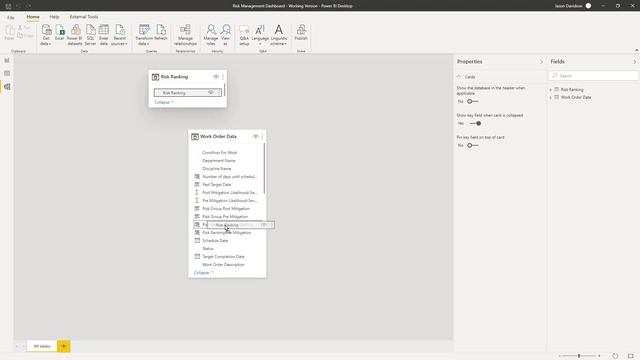Open Q&A setup
This screenshot has width=640, height=360.
click(x=244, y=35)
